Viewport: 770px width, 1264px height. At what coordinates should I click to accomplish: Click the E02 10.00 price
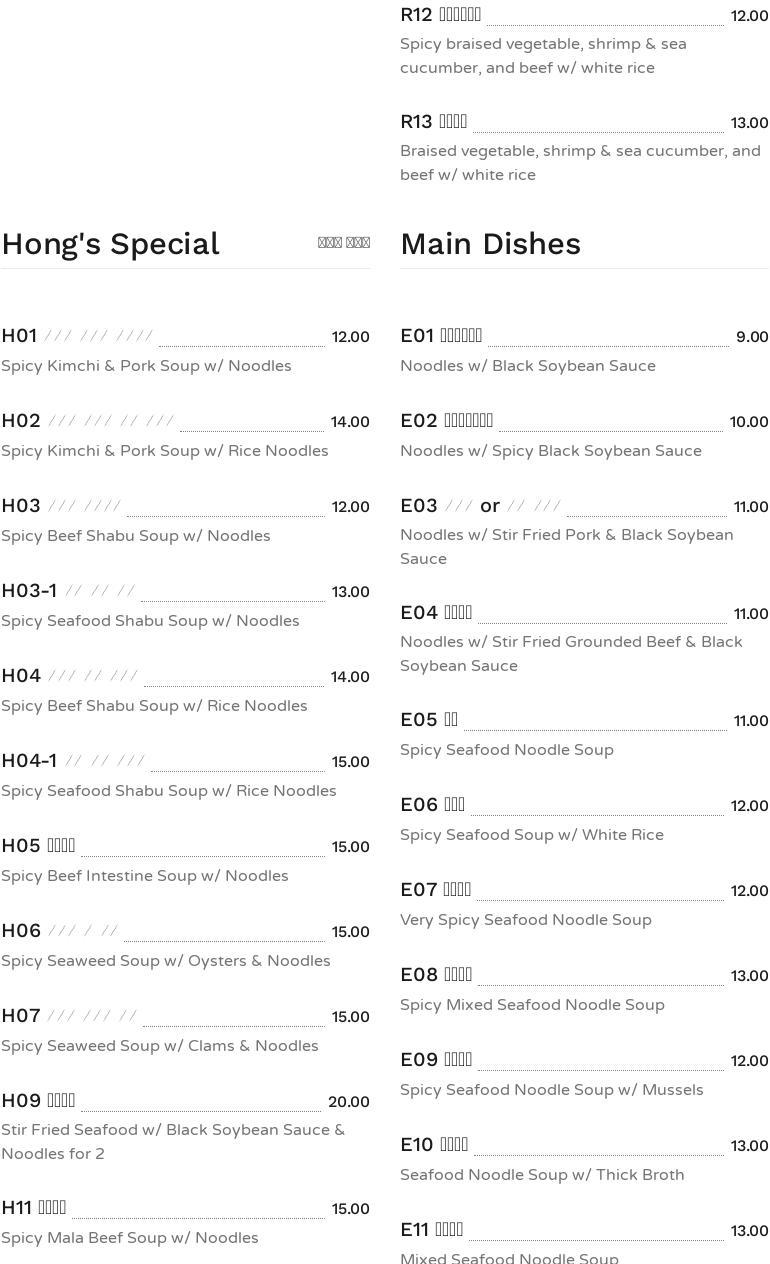(748, 422)
